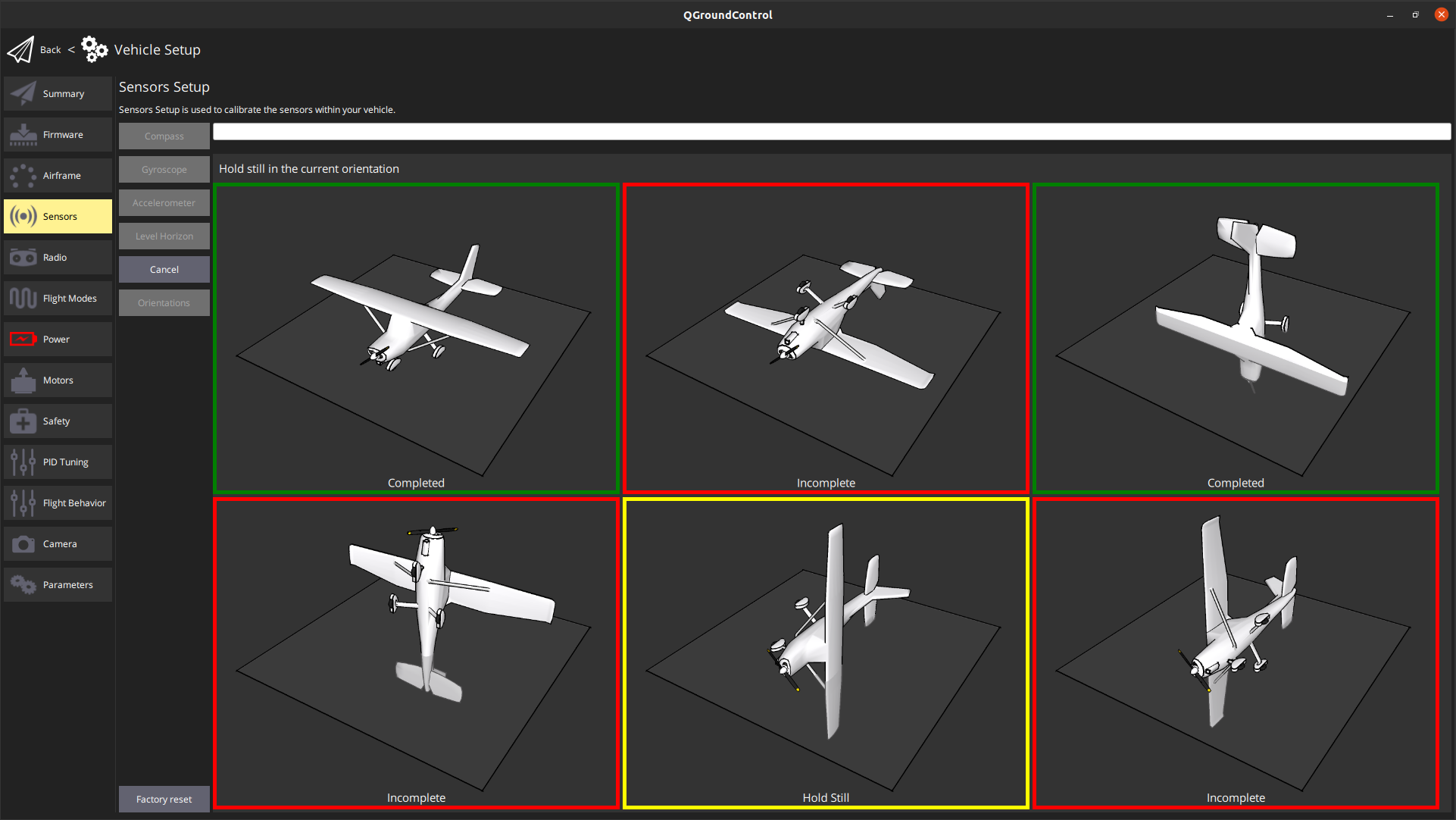1456x820 pixels.
Task: Minimize the QGroundControl window
Action: click(1390, 15)
